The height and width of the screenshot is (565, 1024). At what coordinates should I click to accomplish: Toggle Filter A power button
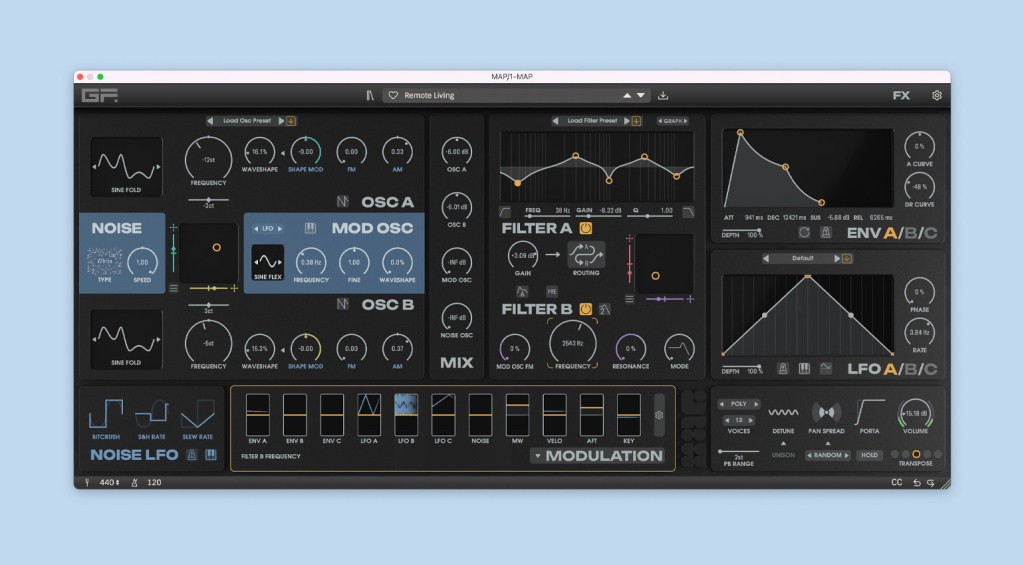(585, 228)
